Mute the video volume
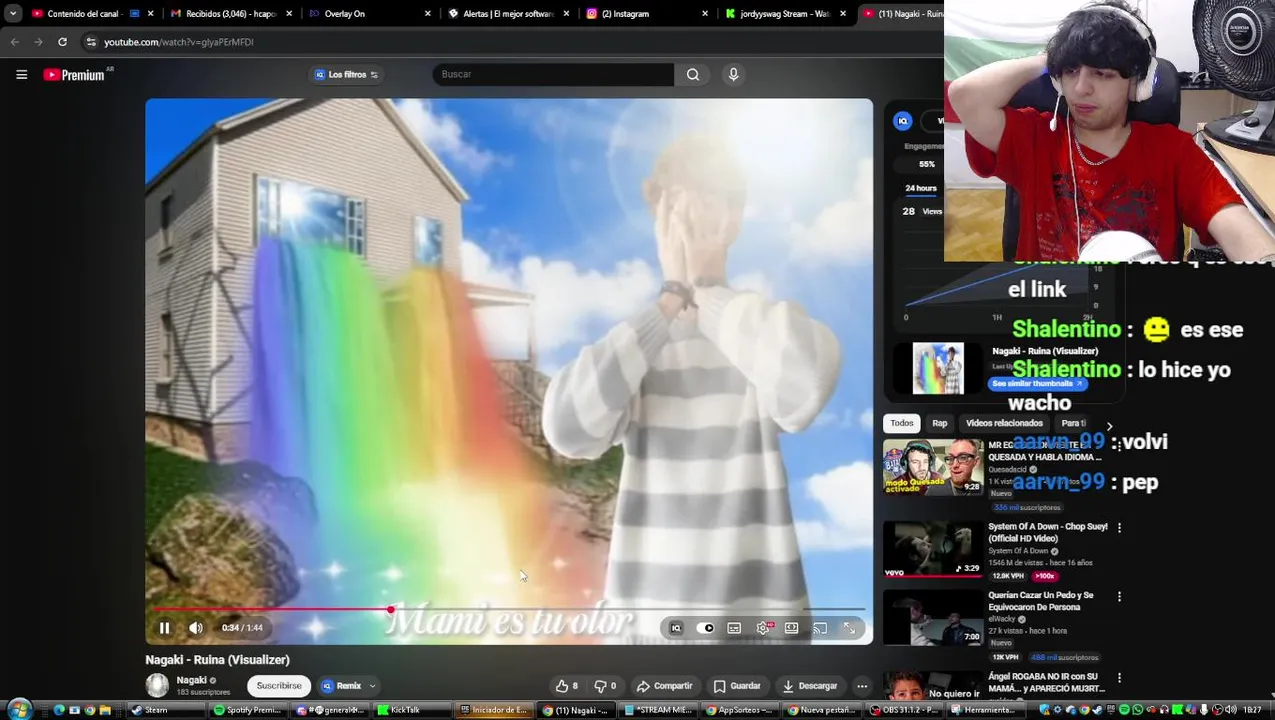Image resolution: width=1275 pixels, height=720 pixels. pyautogui.click(x=196, y=628)
